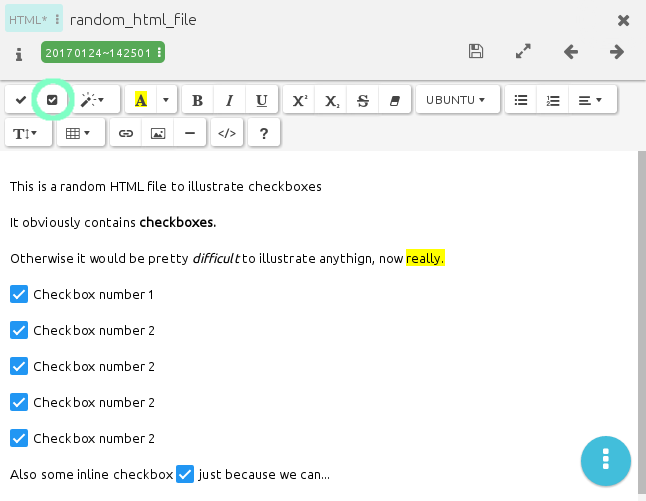
Task: Apply strikethrough formatting
Action: pos(362,100)
